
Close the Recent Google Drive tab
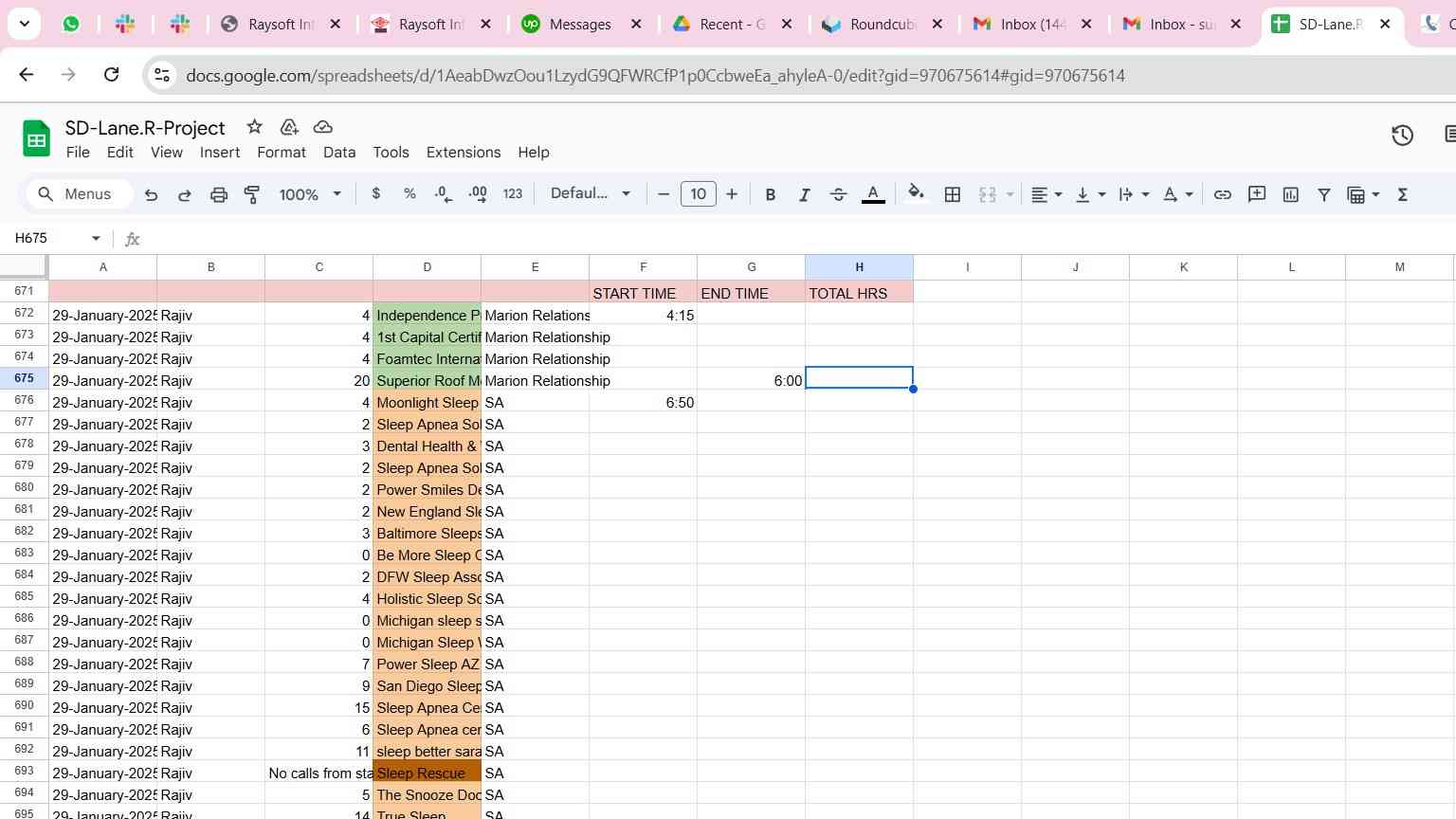click(x=787, y=25)
